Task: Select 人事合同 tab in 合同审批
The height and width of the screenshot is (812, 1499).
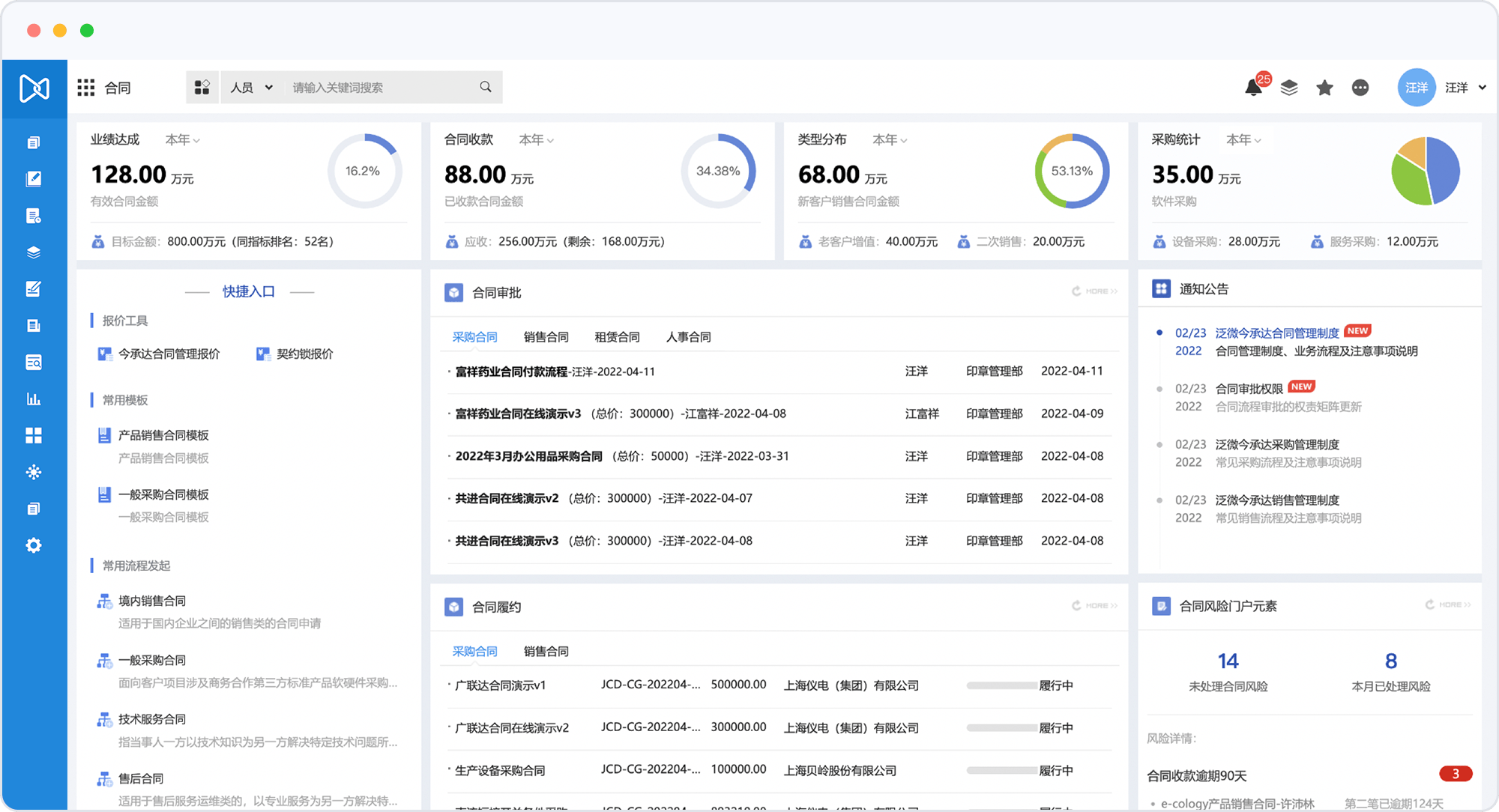Action: pos(688,337)
